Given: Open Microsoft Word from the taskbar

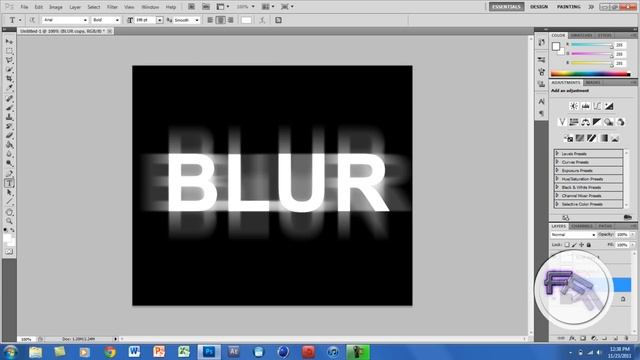Looking at the screenshot, I should (x=134, y=352).
